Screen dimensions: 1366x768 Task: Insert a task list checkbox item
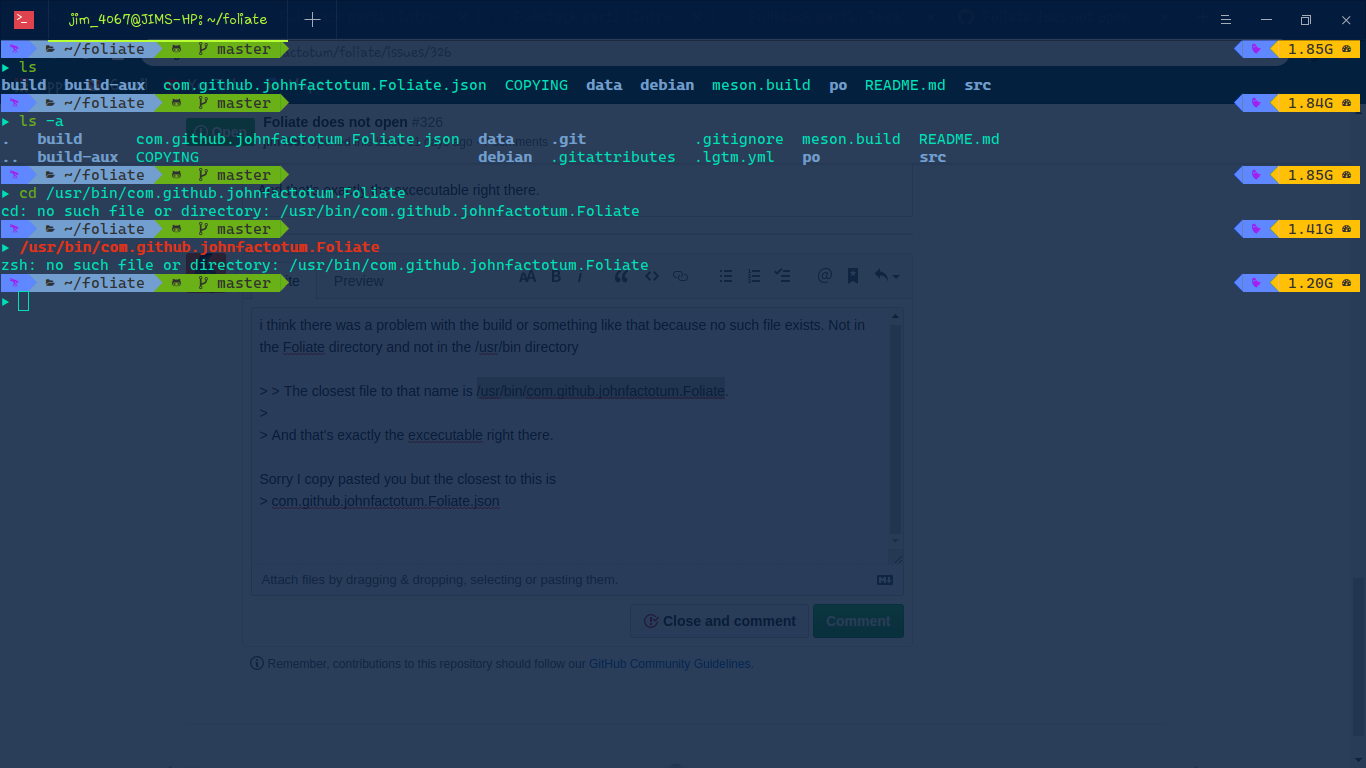[783, 276]
